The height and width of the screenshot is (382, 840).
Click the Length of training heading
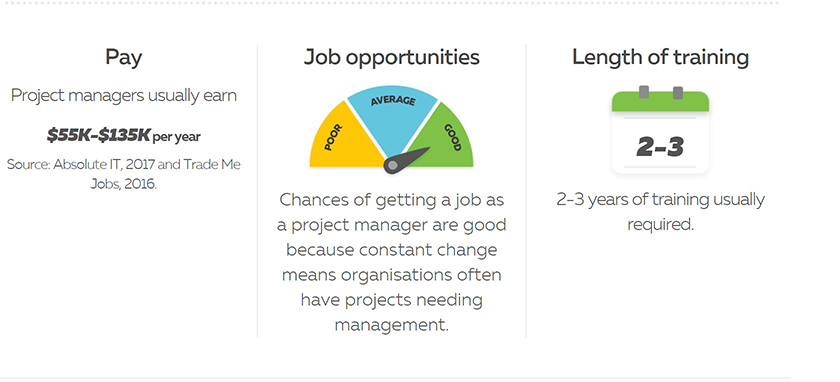[661, 57]
